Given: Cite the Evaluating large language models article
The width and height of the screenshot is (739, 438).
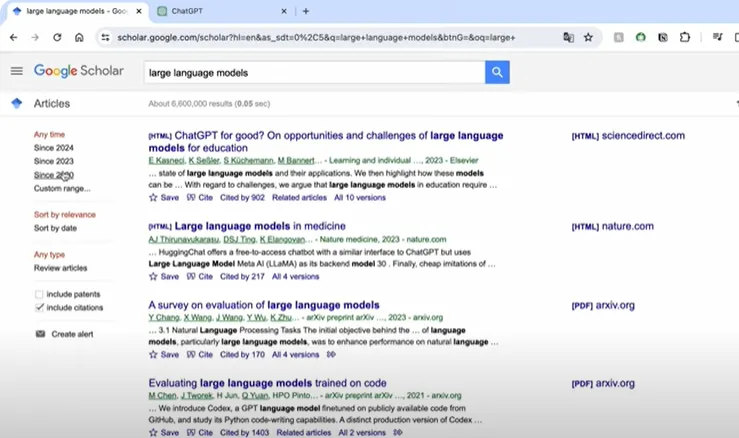Looking at the screenshot, I should coord(200,432).
